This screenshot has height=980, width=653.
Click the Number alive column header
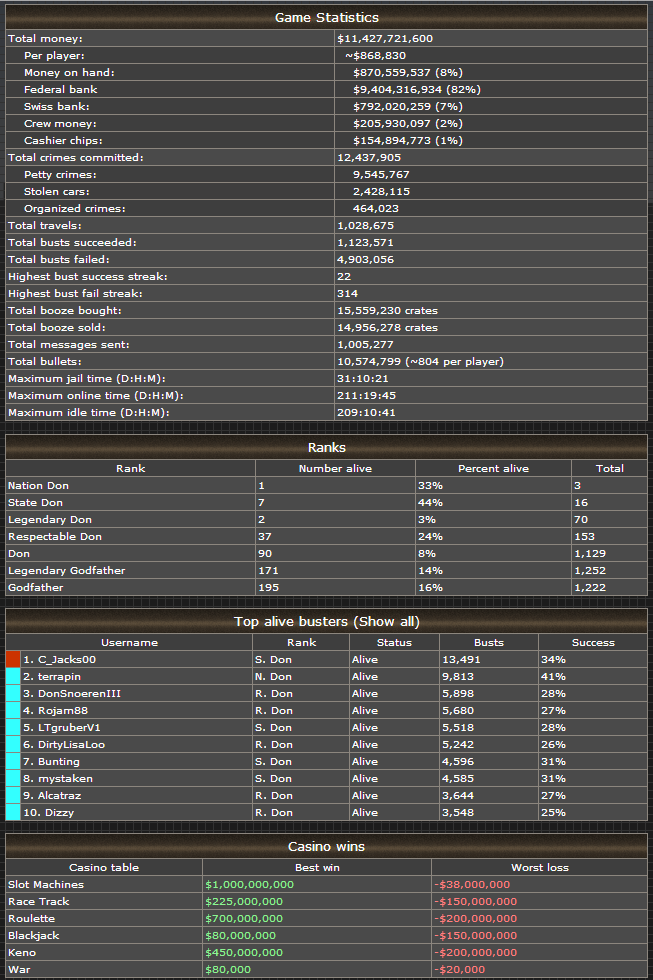pos(335,468)
